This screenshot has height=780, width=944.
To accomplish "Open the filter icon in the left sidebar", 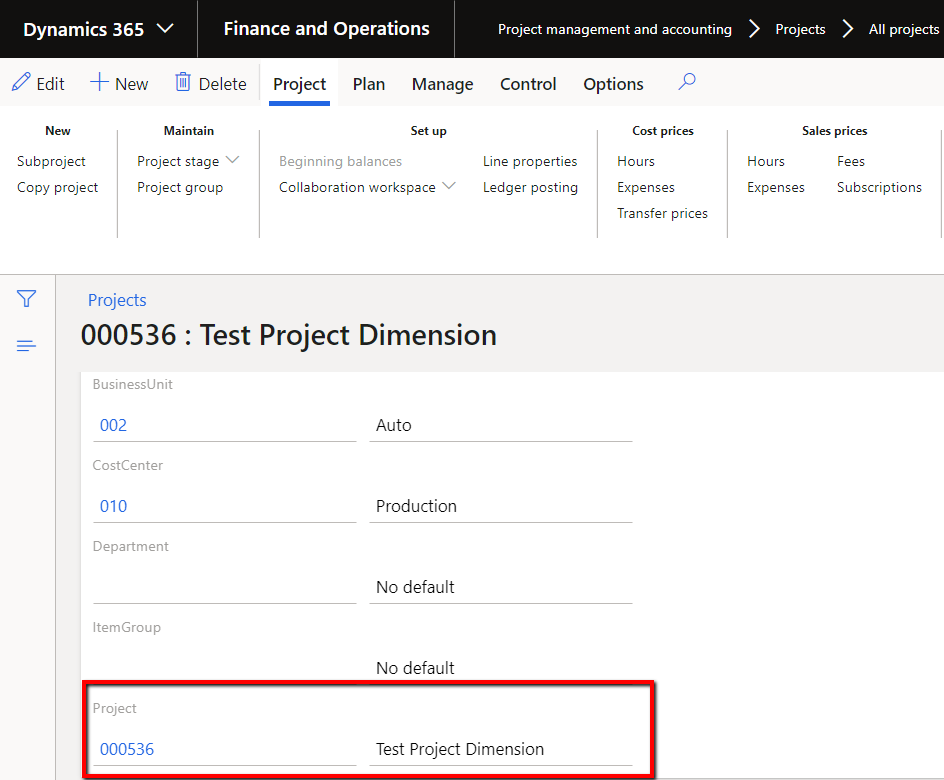I will [26, 298].
